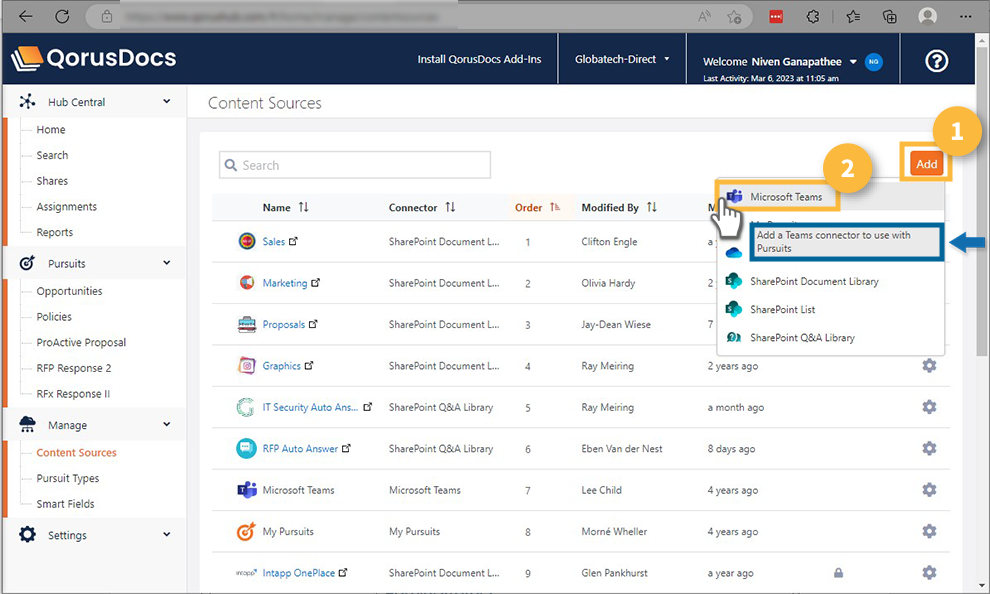Expand the Settings section chevron
The width and height of the screenshot is (990, 594).
167,535
